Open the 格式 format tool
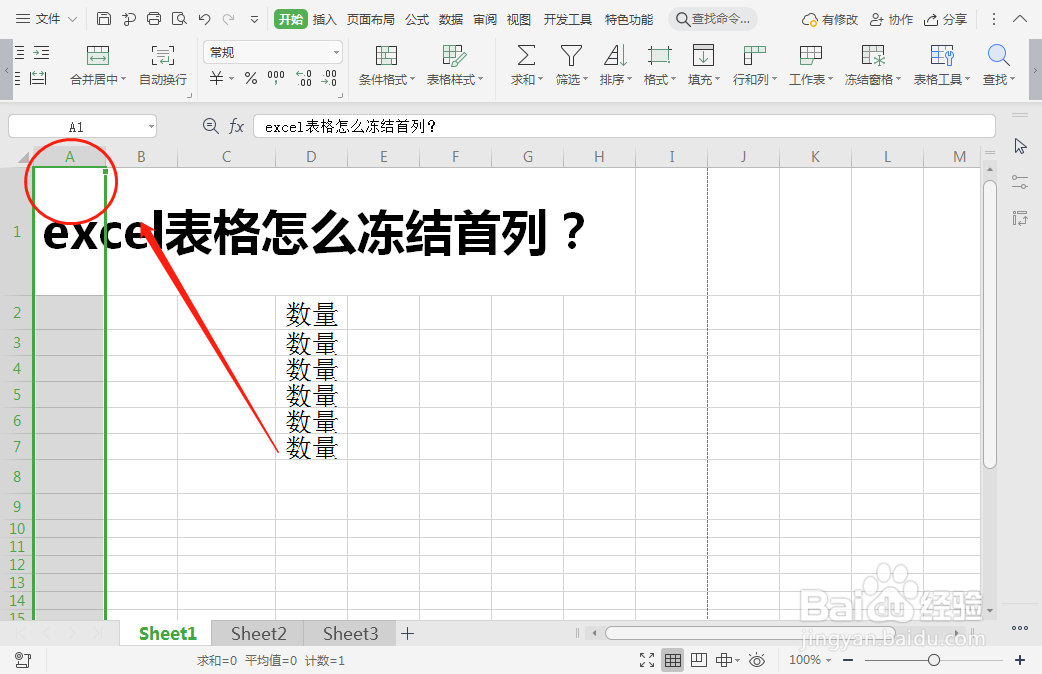Image resolution: width=1042 pixels, height=674 pixels. click(659, 65)
